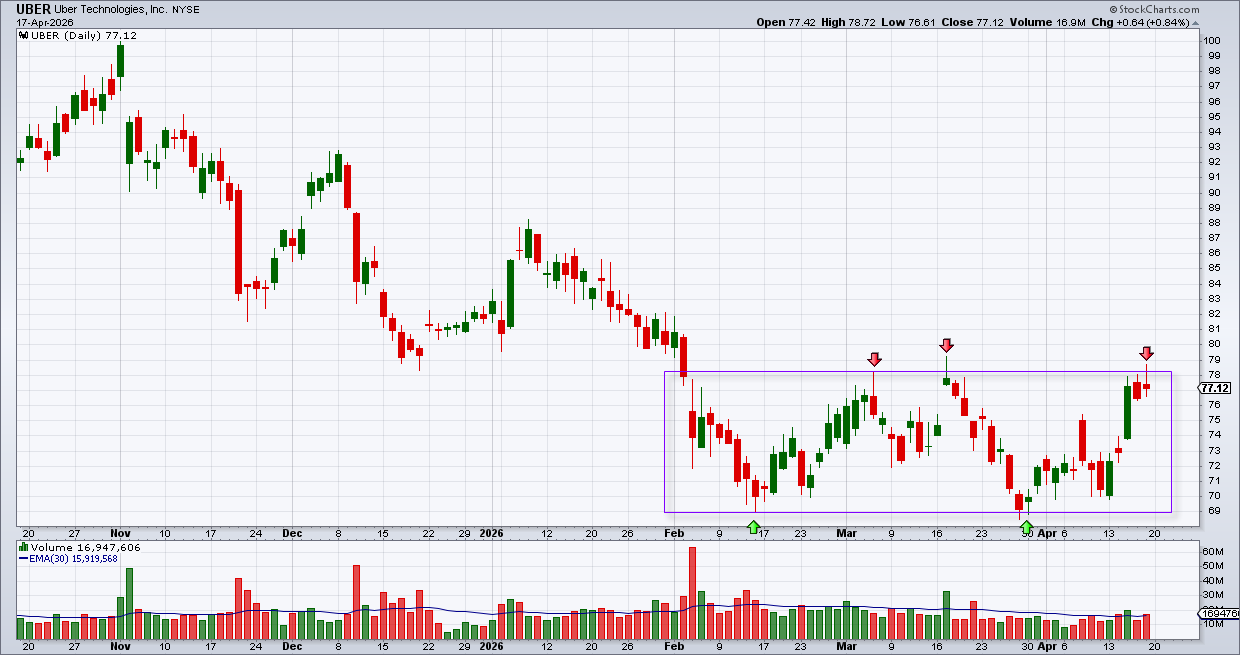Click the 10M label on the volume axis

1213,624
